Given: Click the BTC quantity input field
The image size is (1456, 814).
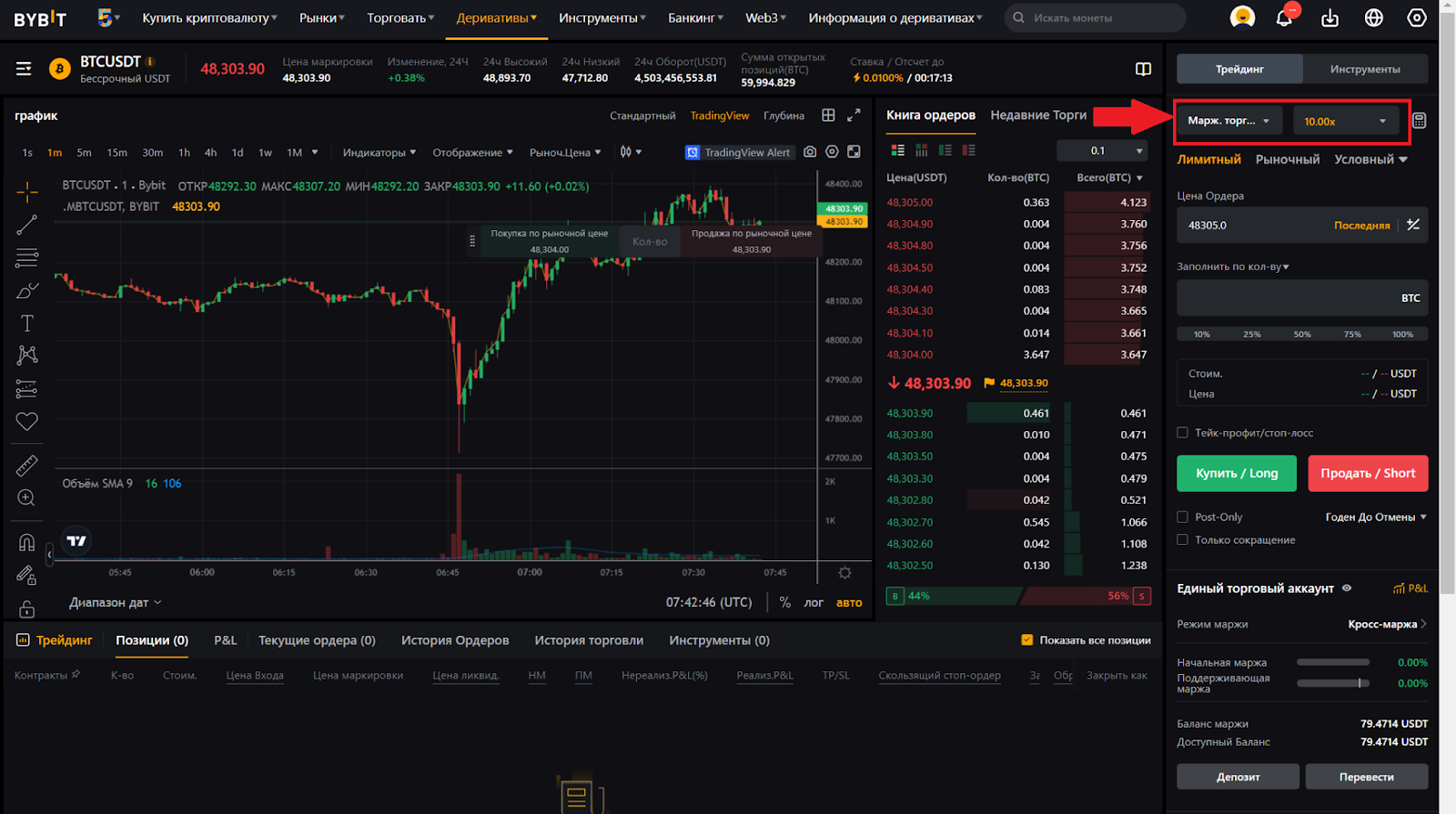Looking at the screenshot, I should (1302, 297).
